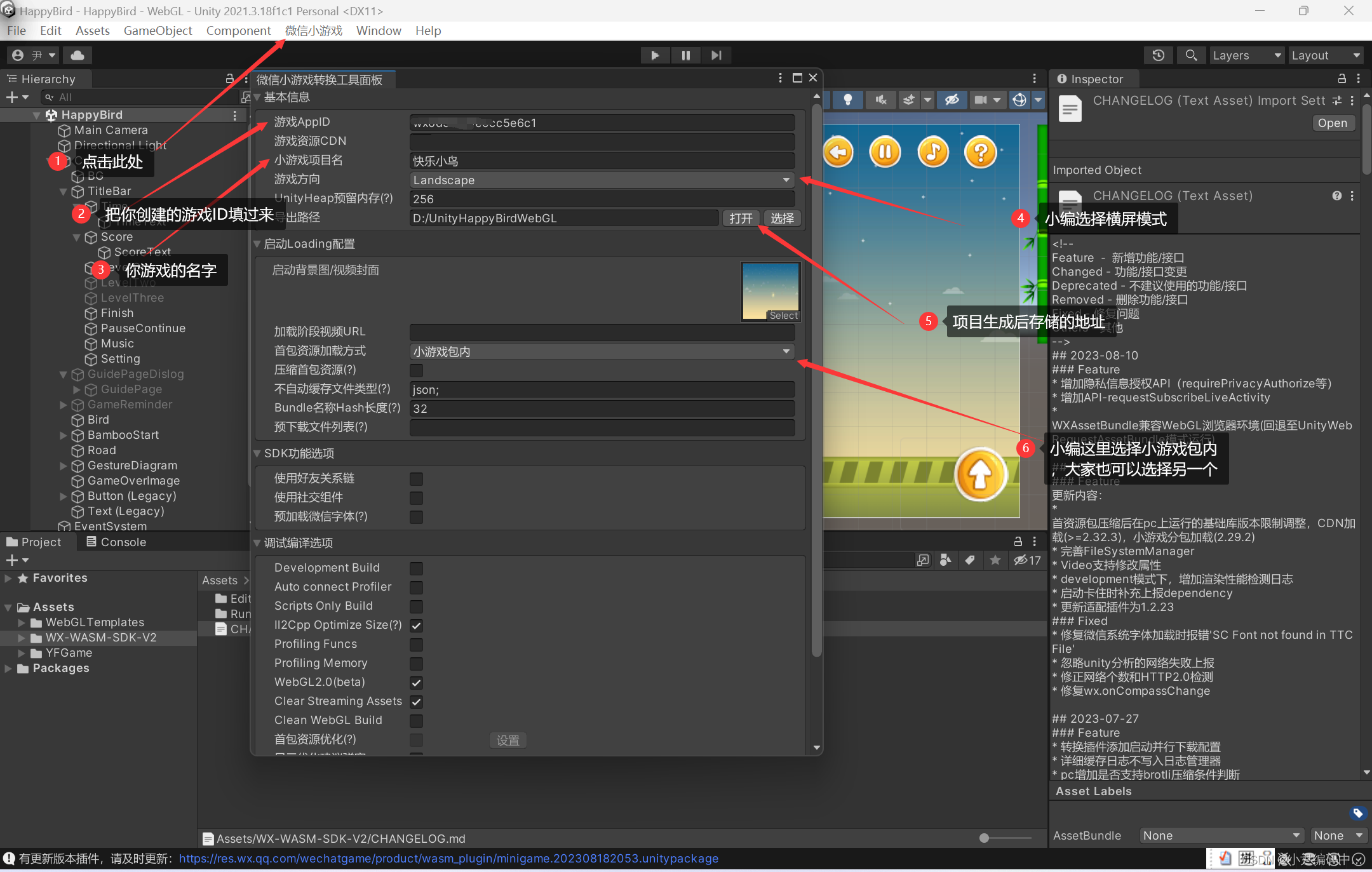This screenshot has width=1372, height=872.
Task: Enable the 使用好友关系链 checkbox
Action: pyautogui.click(x=416, y=479)
